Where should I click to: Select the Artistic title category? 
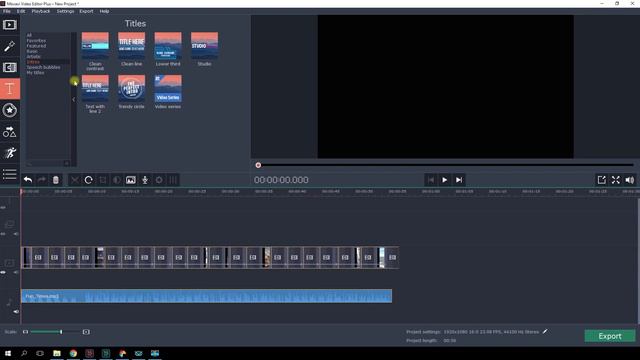pos(34,56)
